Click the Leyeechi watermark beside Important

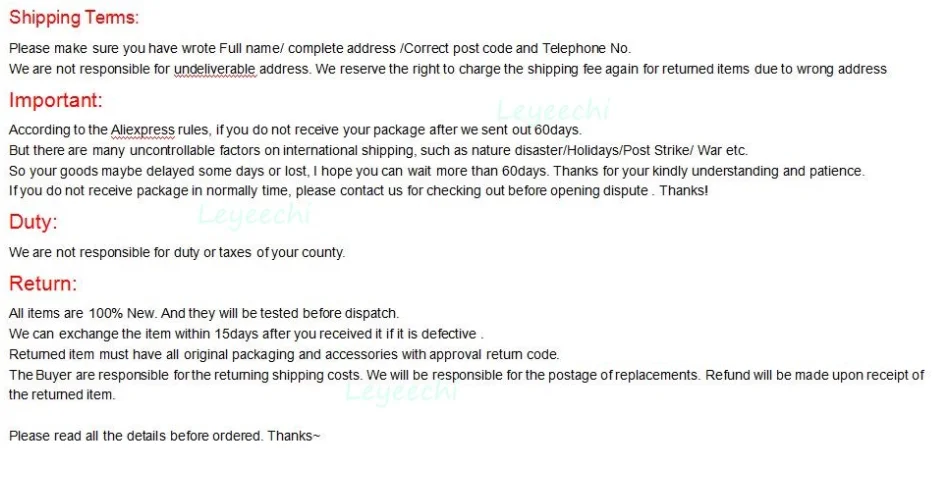(x=553, y=111)
